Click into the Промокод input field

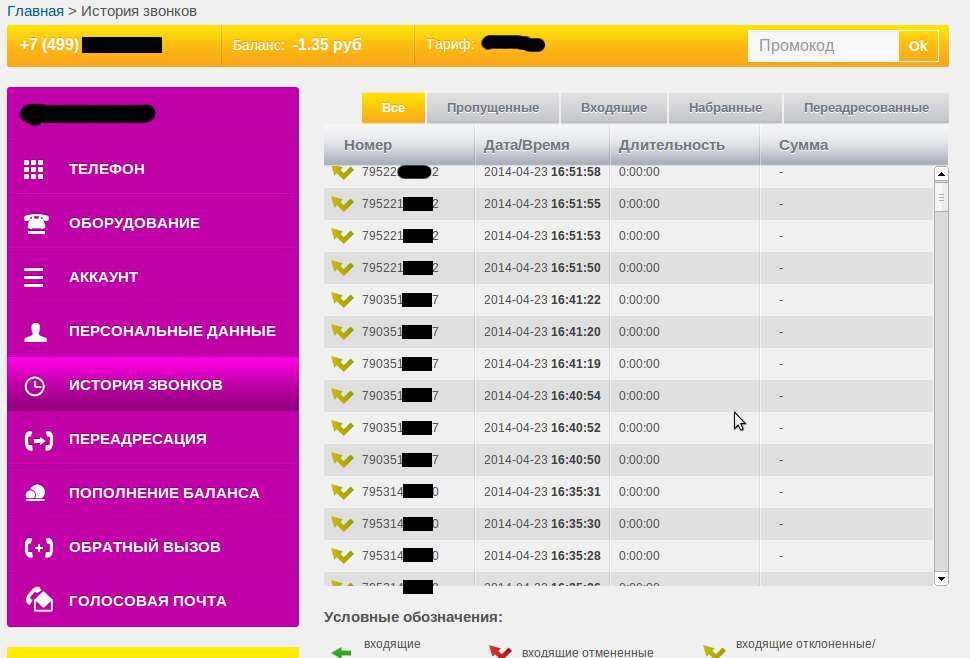[x=823, y=46]
